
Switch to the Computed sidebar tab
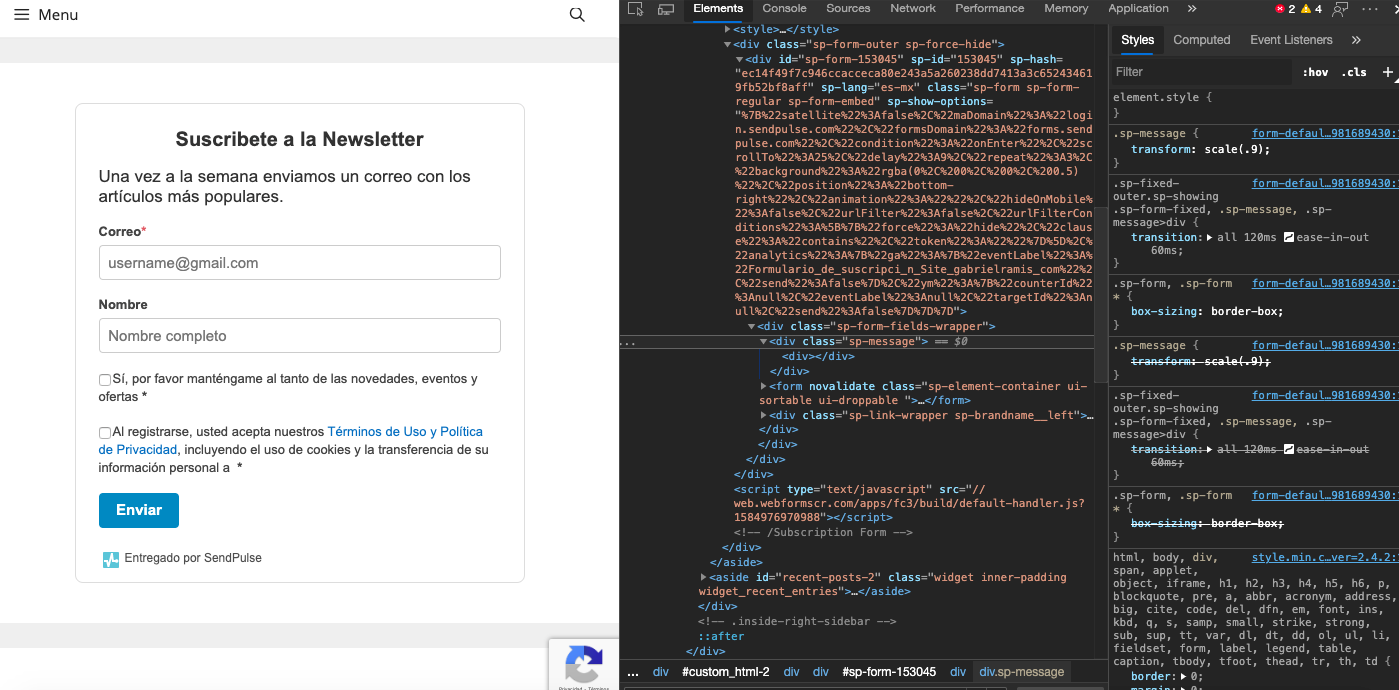[1202, 40]
